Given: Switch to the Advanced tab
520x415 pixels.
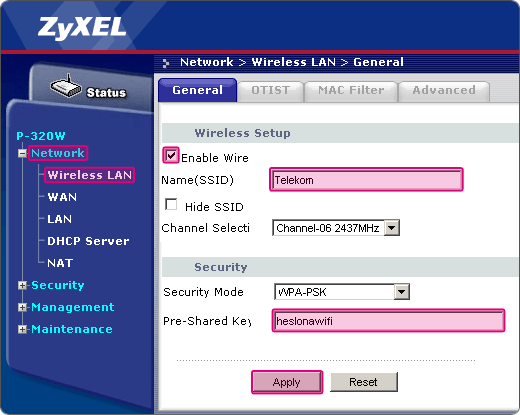Looking at the screenshot, I should coord(444,91).
